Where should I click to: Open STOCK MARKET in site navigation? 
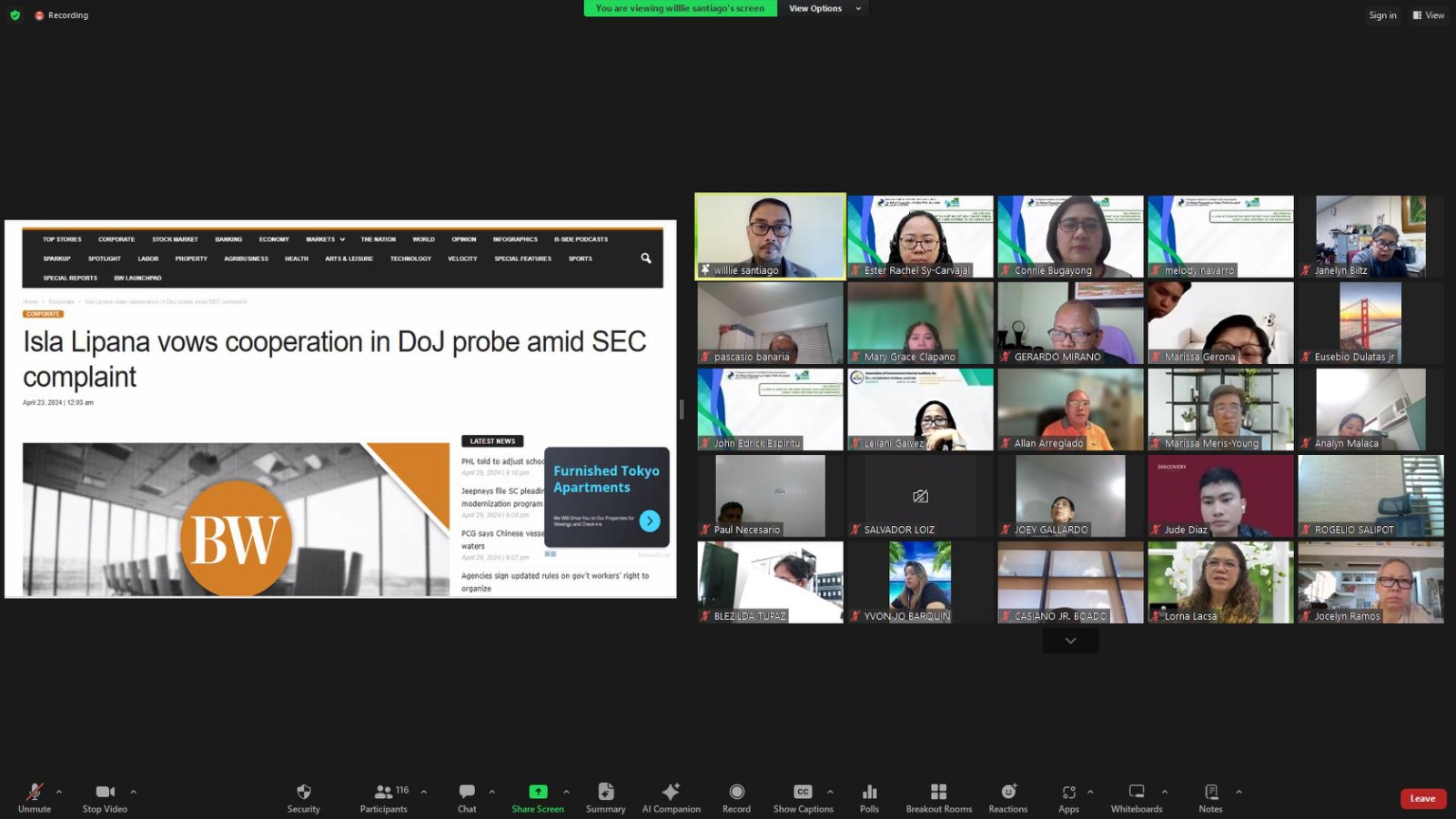[x=175, y=239]
